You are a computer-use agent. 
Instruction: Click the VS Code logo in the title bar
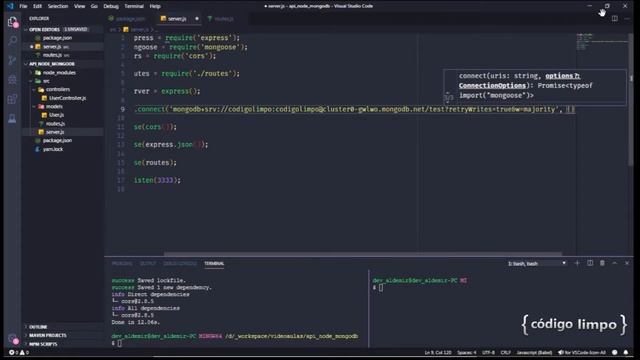(x=10, y=6)
